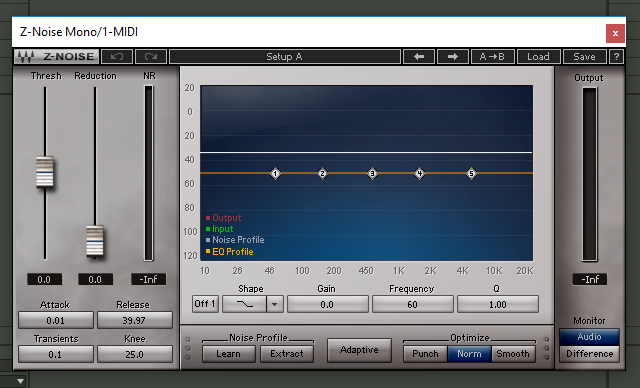640x388 pixels.
Task: Click the Undo arrow button
Action: pyautogui.click(x=117, y=57)
